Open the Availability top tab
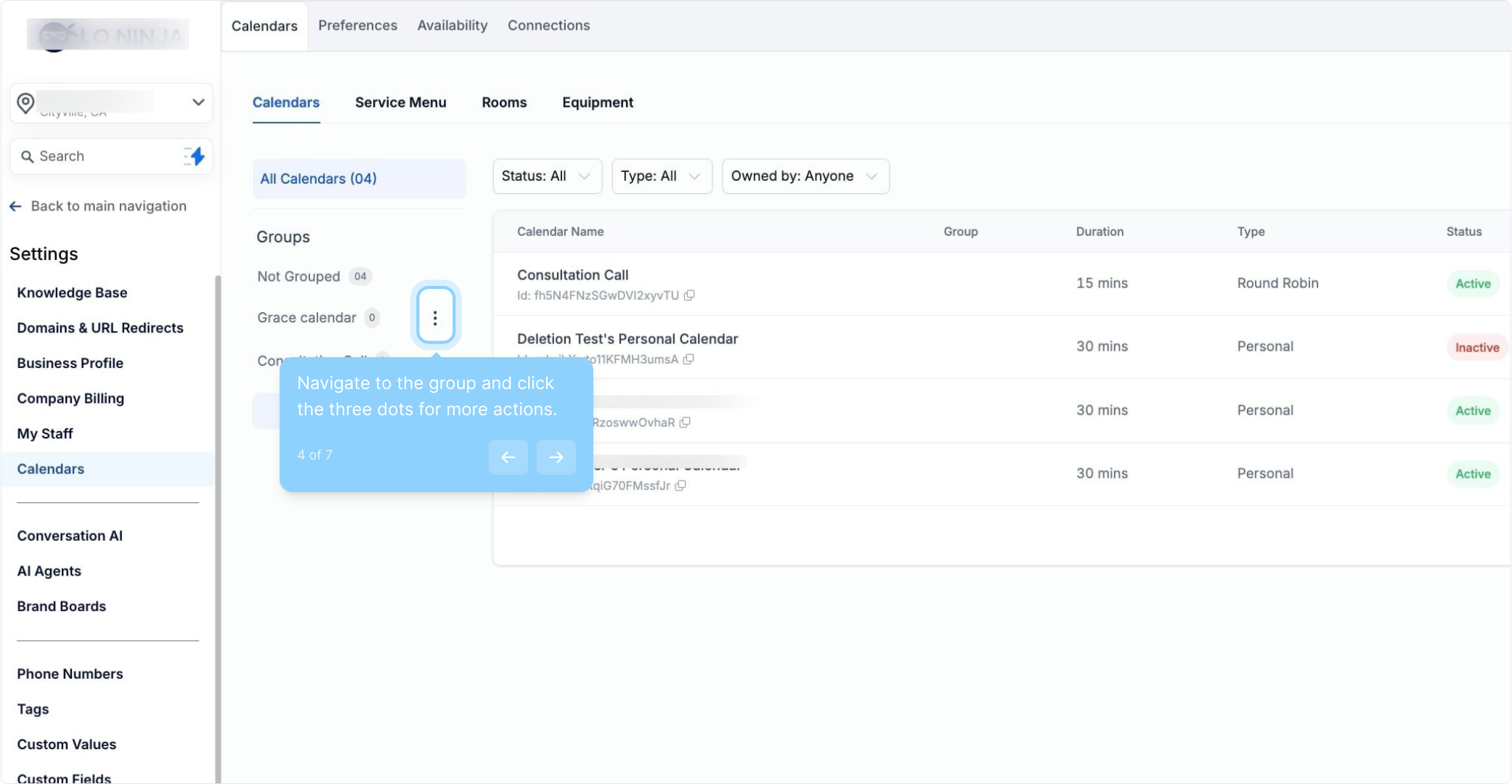 point(452,25)
